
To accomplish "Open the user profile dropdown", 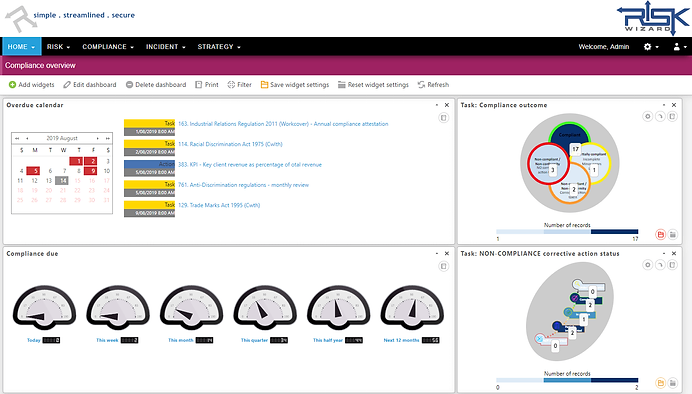I will (x=680, y=46).
